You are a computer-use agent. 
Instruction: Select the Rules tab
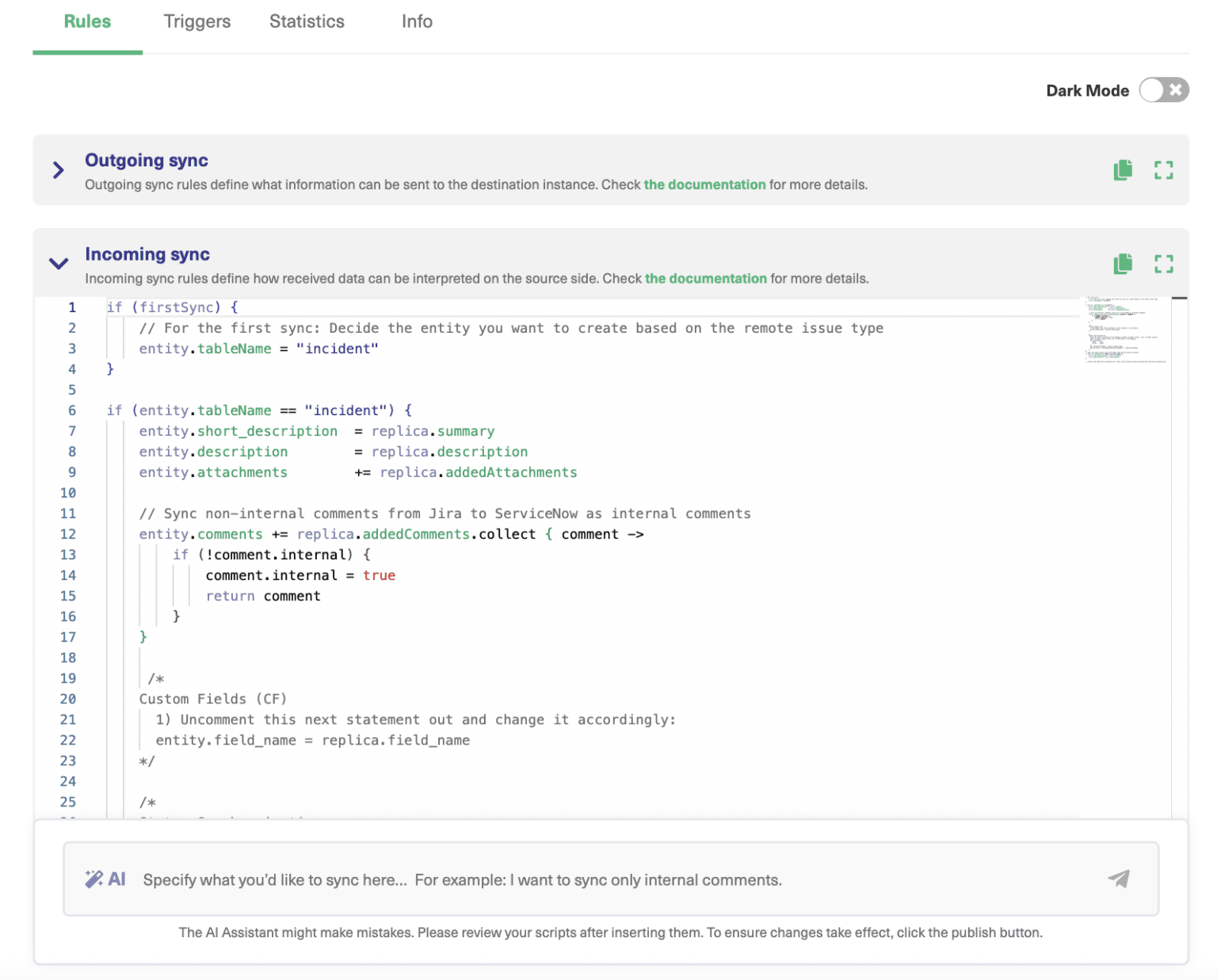coord(87,21)
